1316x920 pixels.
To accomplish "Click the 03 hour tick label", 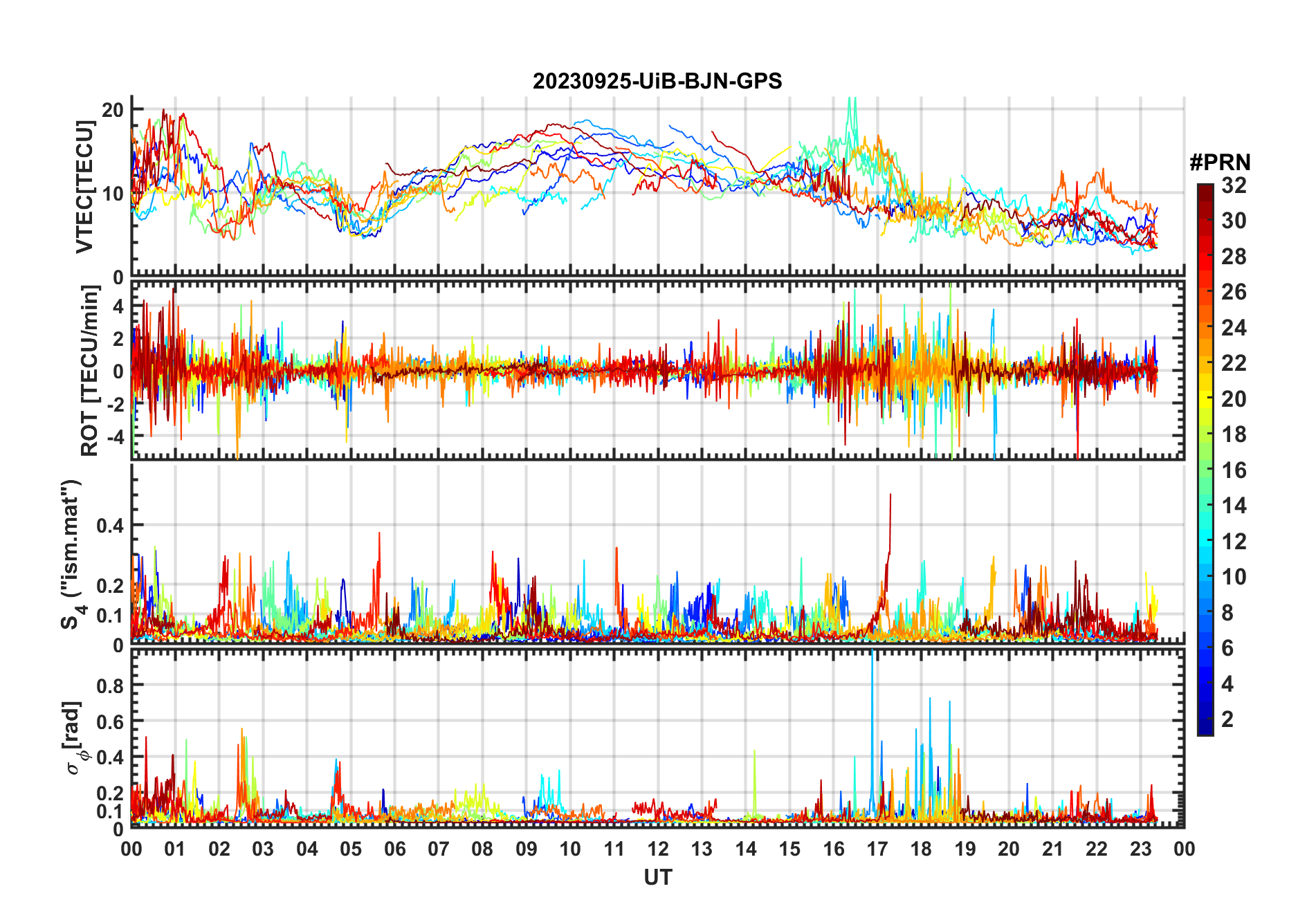I will click(x=263, y=849).
